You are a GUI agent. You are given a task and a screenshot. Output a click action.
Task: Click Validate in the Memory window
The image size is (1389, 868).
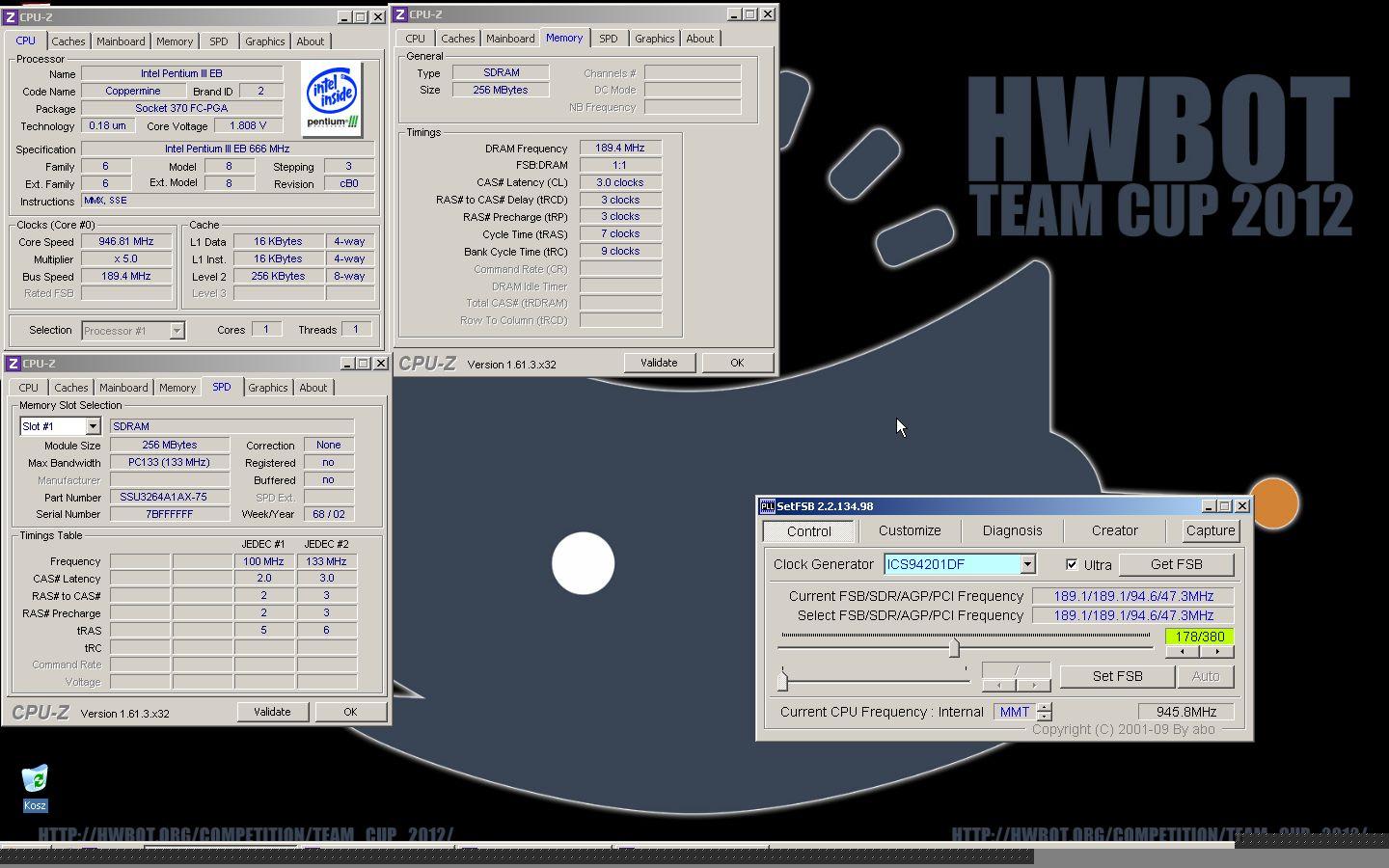point(659,363)
